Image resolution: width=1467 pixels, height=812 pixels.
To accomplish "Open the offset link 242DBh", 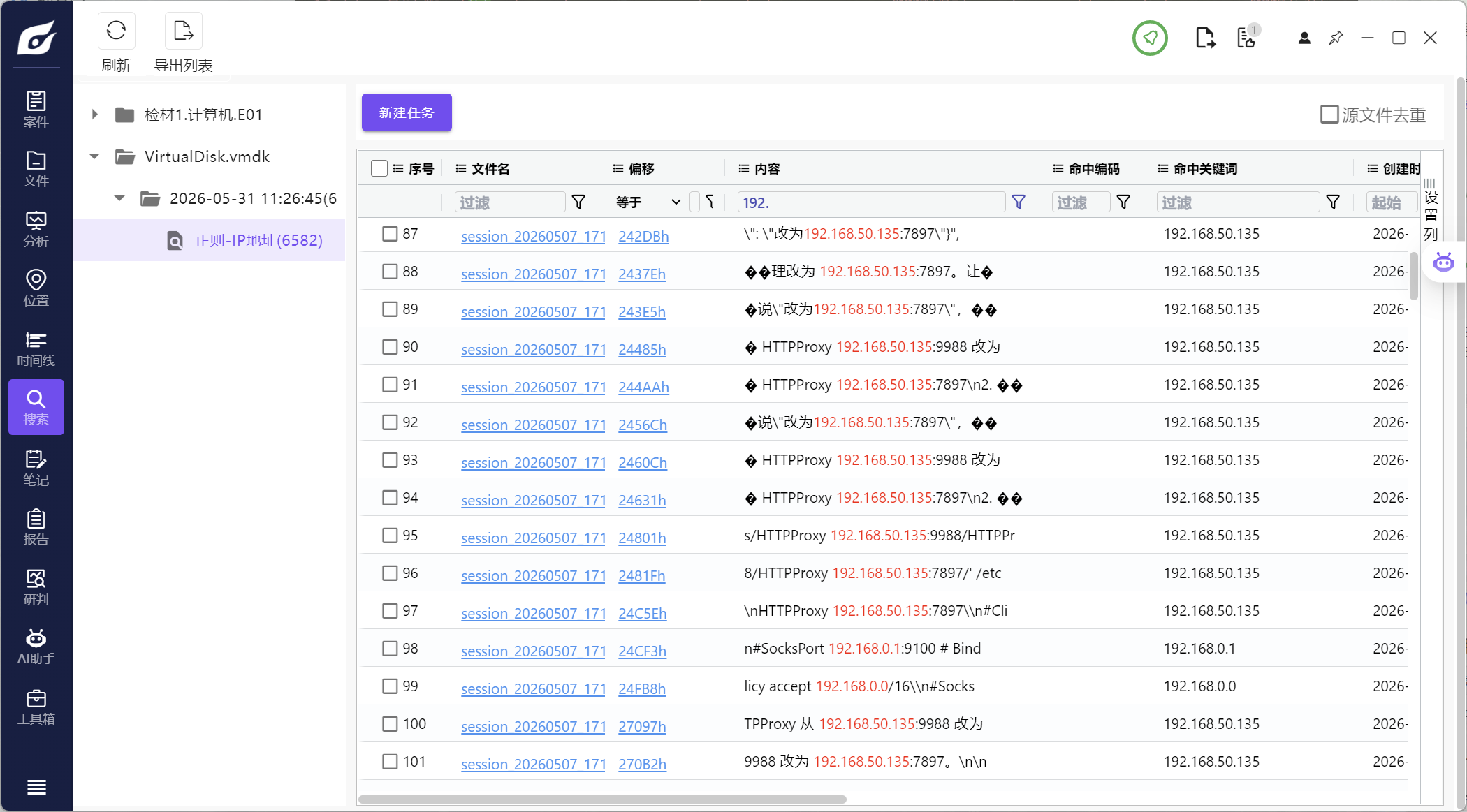I will [x=643, y=237].
